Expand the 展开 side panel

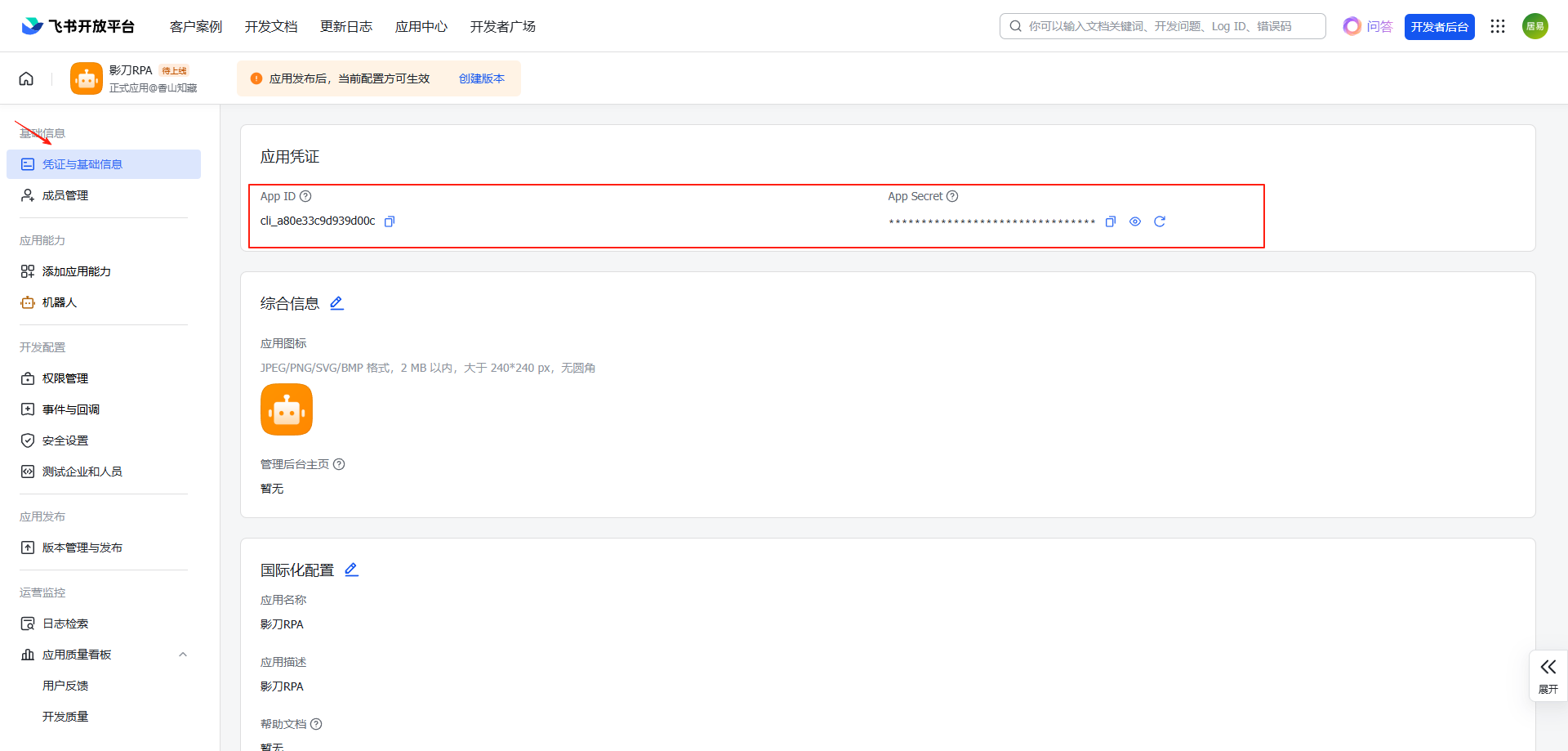point(1548,675)
